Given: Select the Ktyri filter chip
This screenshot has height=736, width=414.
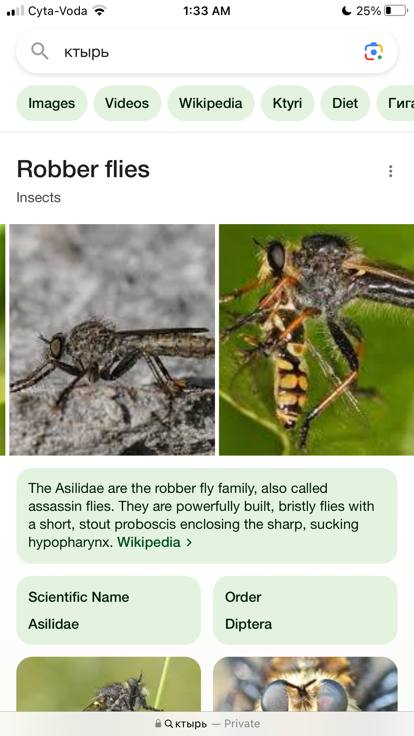Looking at the screenshot, I should pyautogui.click(x=287, y=103).
